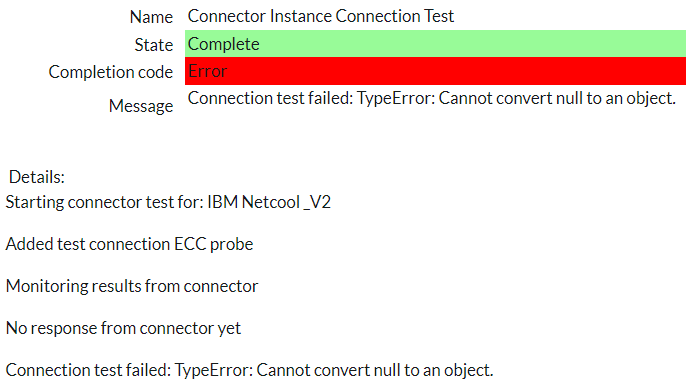Click the Message label
The height and width of the screenshot is (389, 686).
[x=141, y=106]
